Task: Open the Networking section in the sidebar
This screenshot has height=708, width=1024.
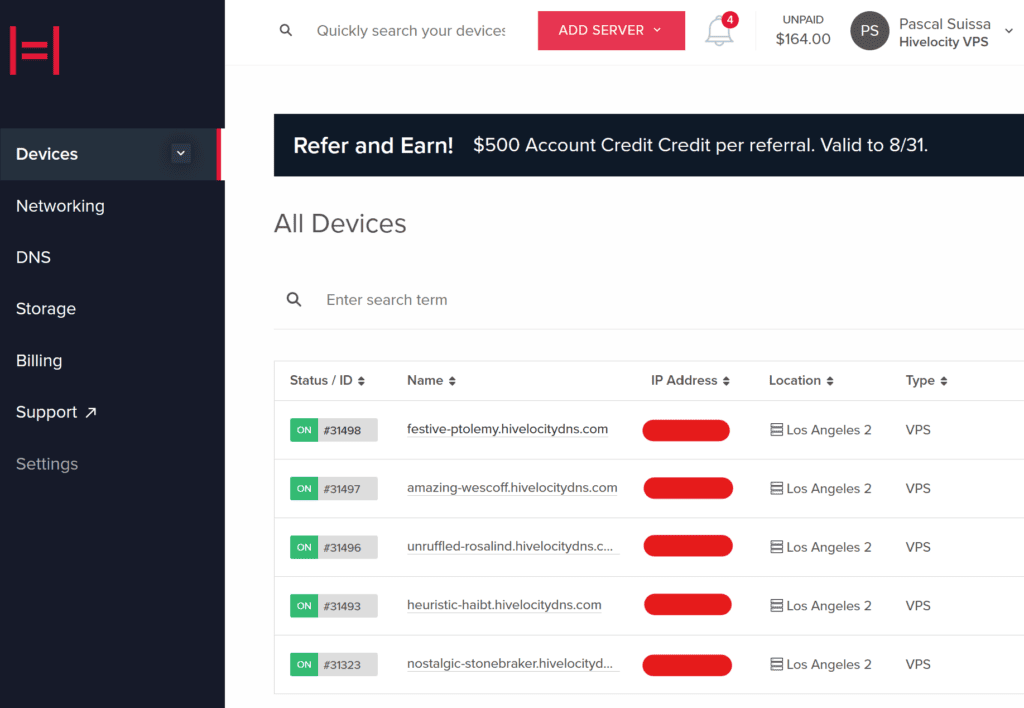Action: tap(60, 206)
